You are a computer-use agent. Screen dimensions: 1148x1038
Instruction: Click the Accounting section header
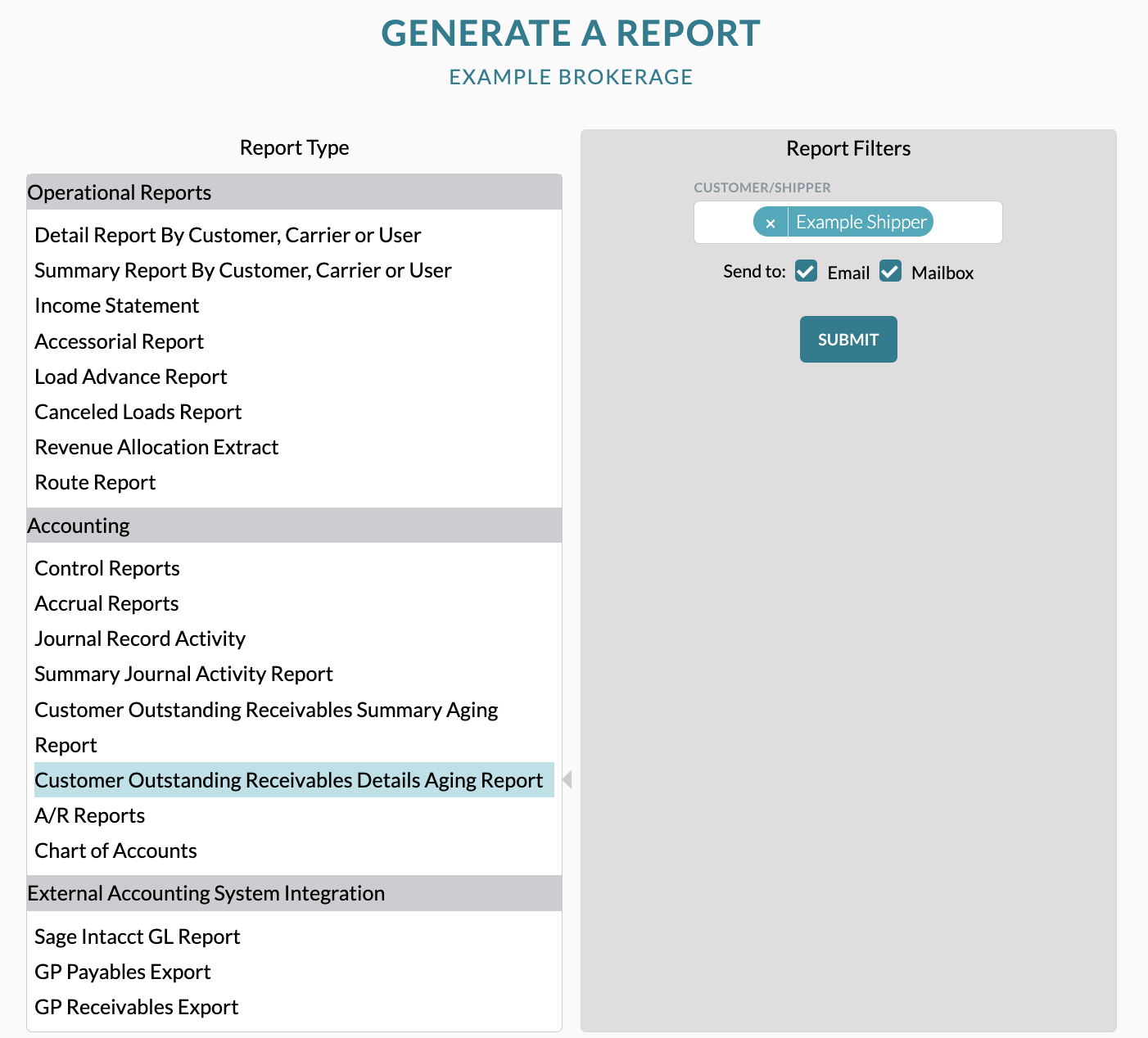coord(294,526)
